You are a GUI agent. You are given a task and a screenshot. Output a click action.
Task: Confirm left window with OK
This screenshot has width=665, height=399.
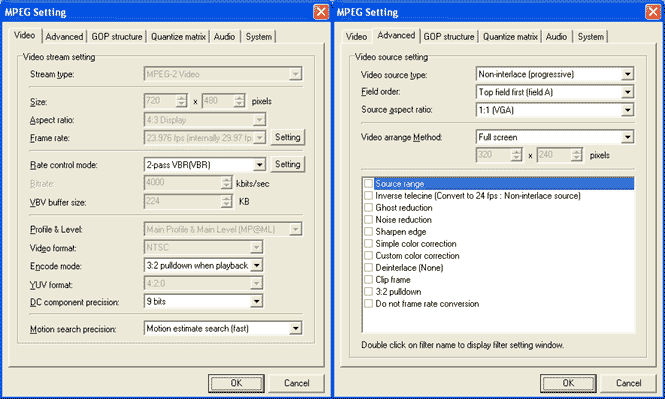pos(236,383)
